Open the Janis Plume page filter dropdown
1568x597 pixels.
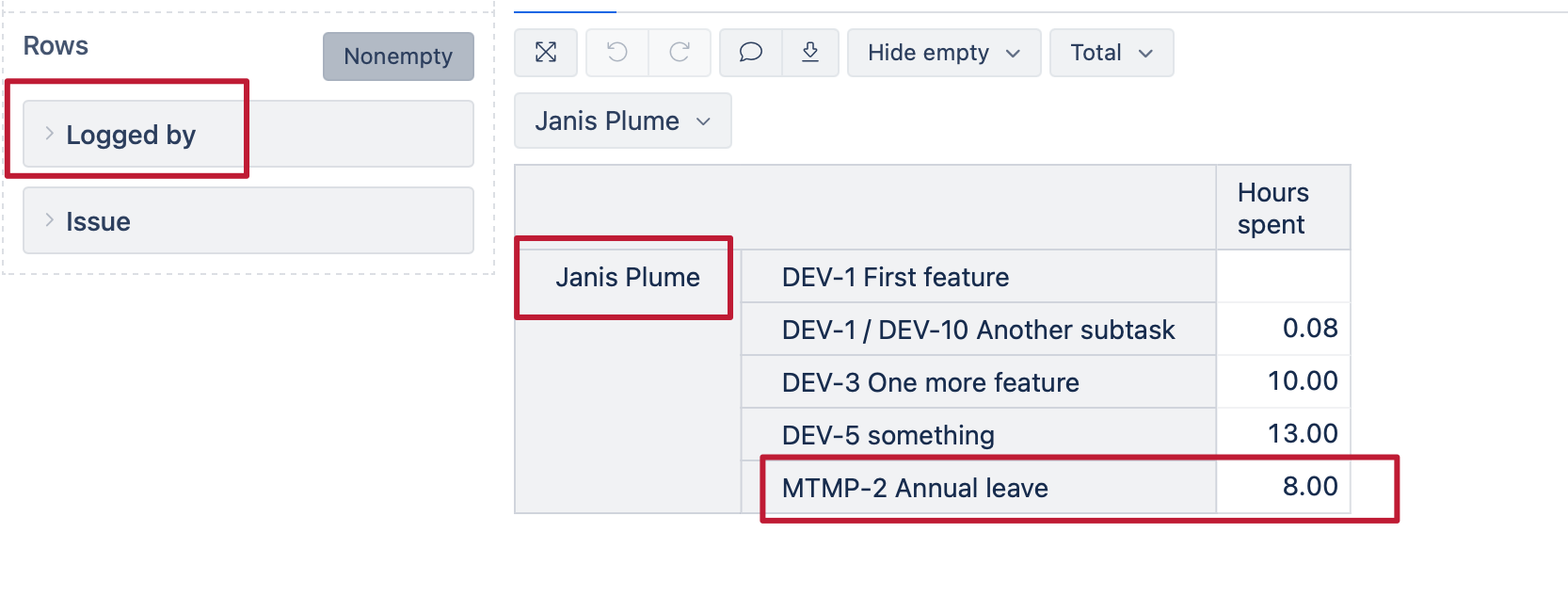(622, 121)
